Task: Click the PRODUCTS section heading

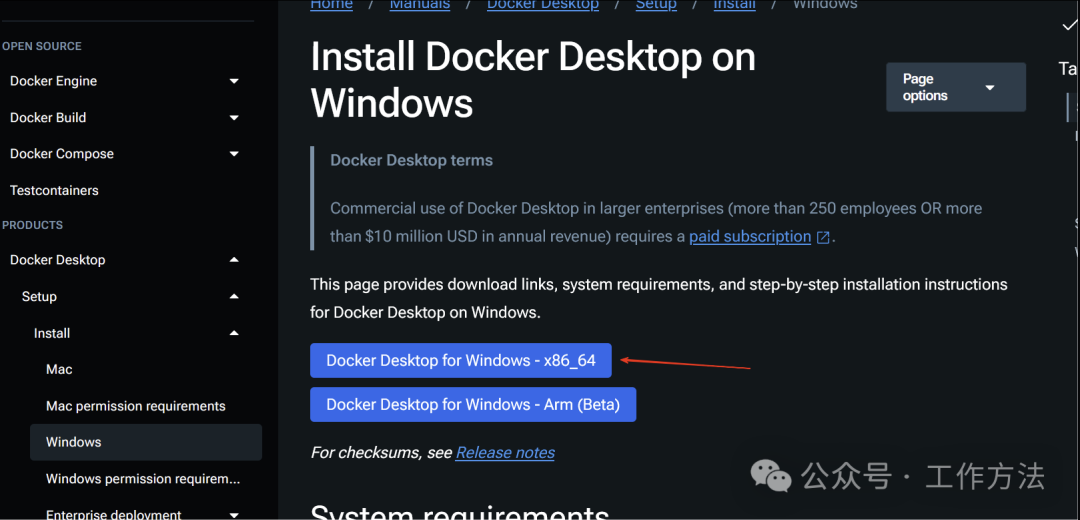Action: tap(32, 225)
